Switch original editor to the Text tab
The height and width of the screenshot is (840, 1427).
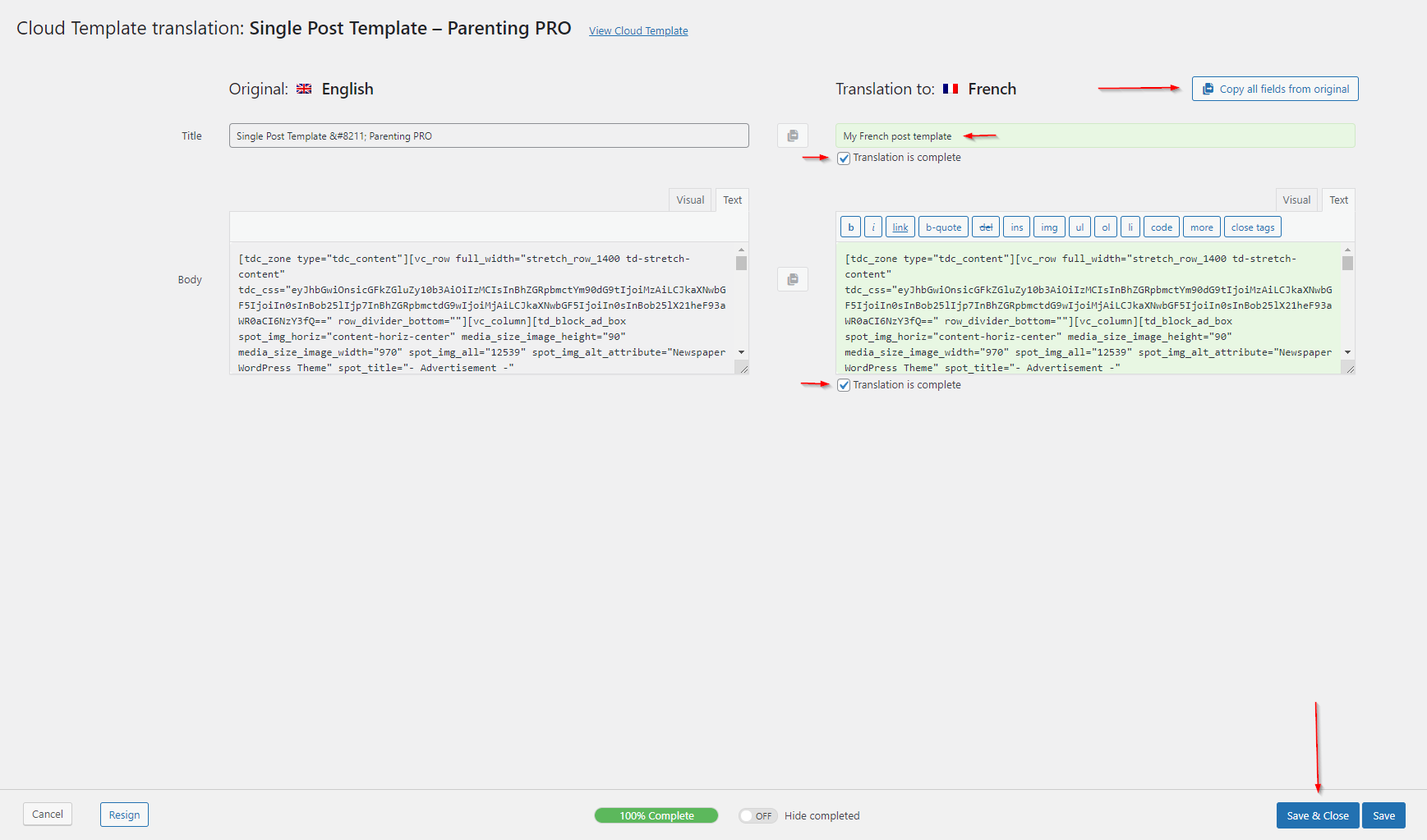click(732, 200)
